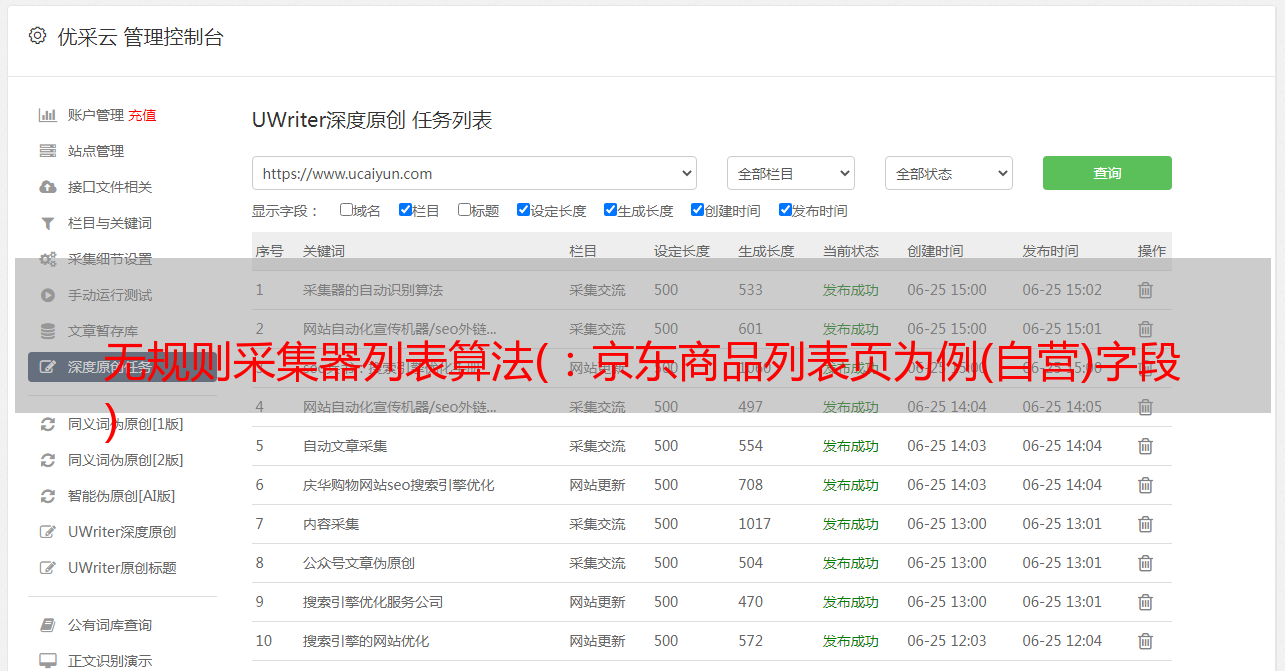
Task: Expand the 全部栏目 dropdown
Action: tap(790, 173)
